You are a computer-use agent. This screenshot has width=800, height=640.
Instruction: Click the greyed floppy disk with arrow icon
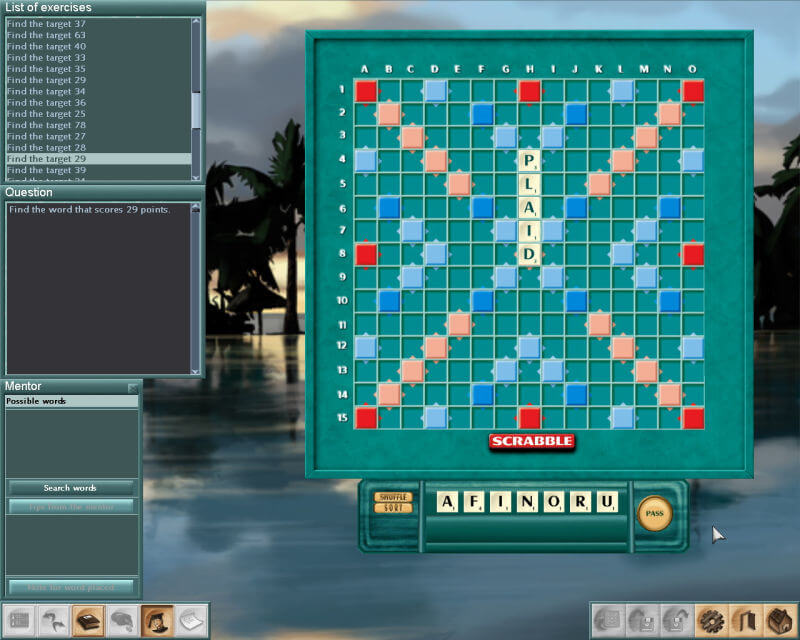[677, 621]
